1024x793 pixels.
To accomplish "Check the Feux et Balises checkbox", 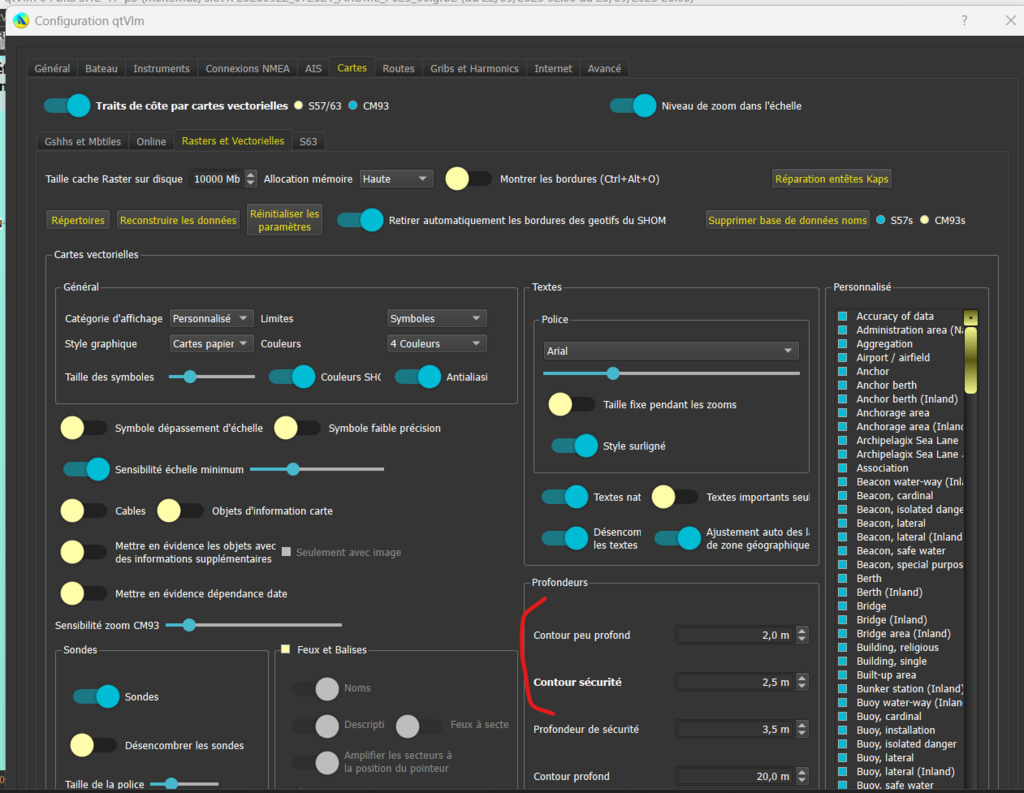I will click(x=286, y=650).
